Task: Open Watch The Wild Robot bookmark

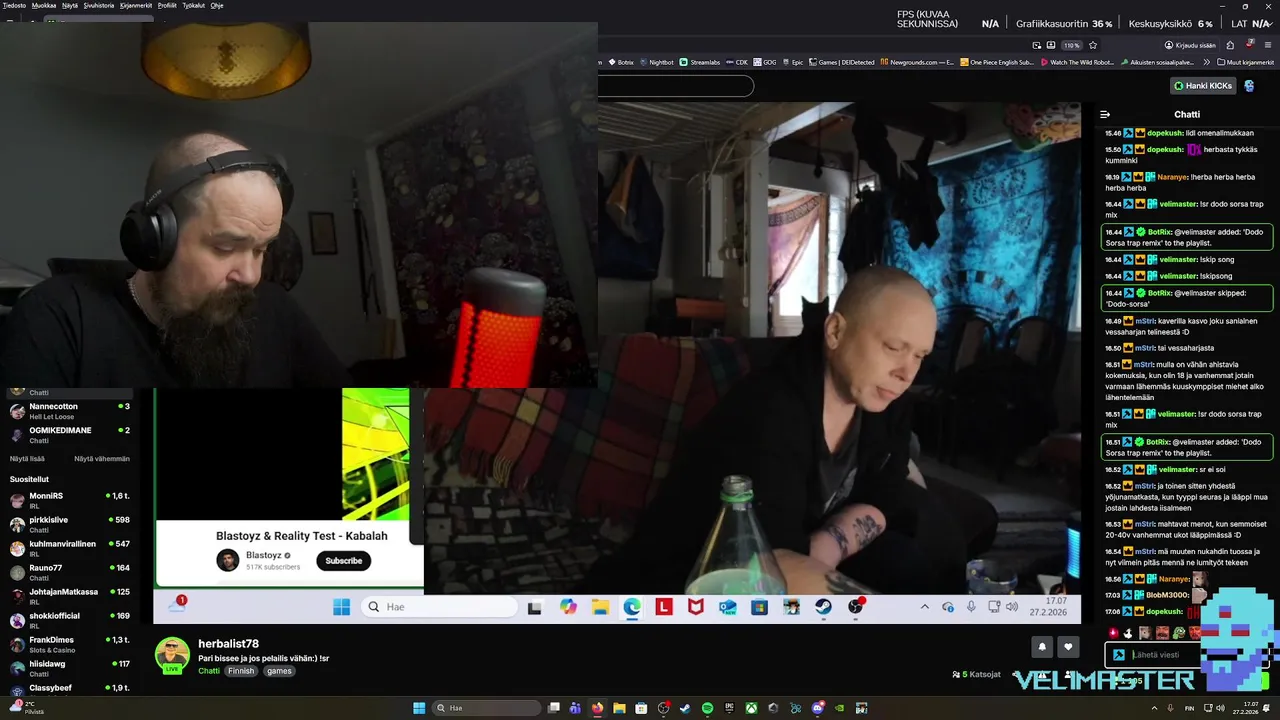Action: pos(1077,62)
